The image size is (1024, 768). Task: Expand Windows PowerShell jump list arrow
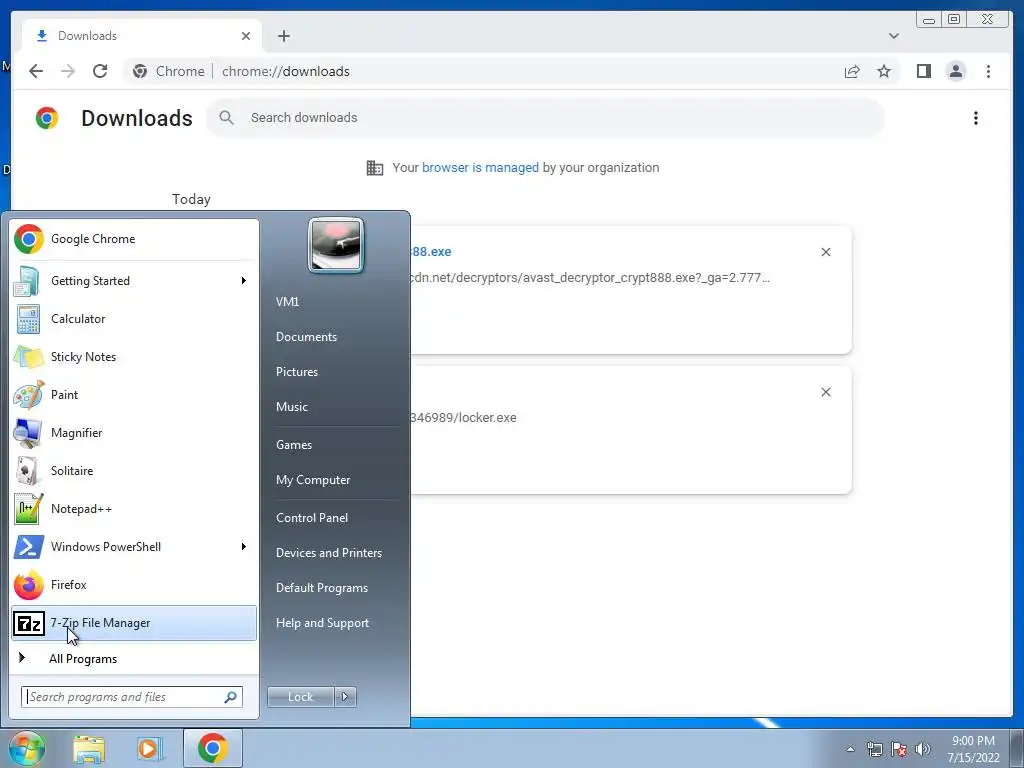(244, 547)
